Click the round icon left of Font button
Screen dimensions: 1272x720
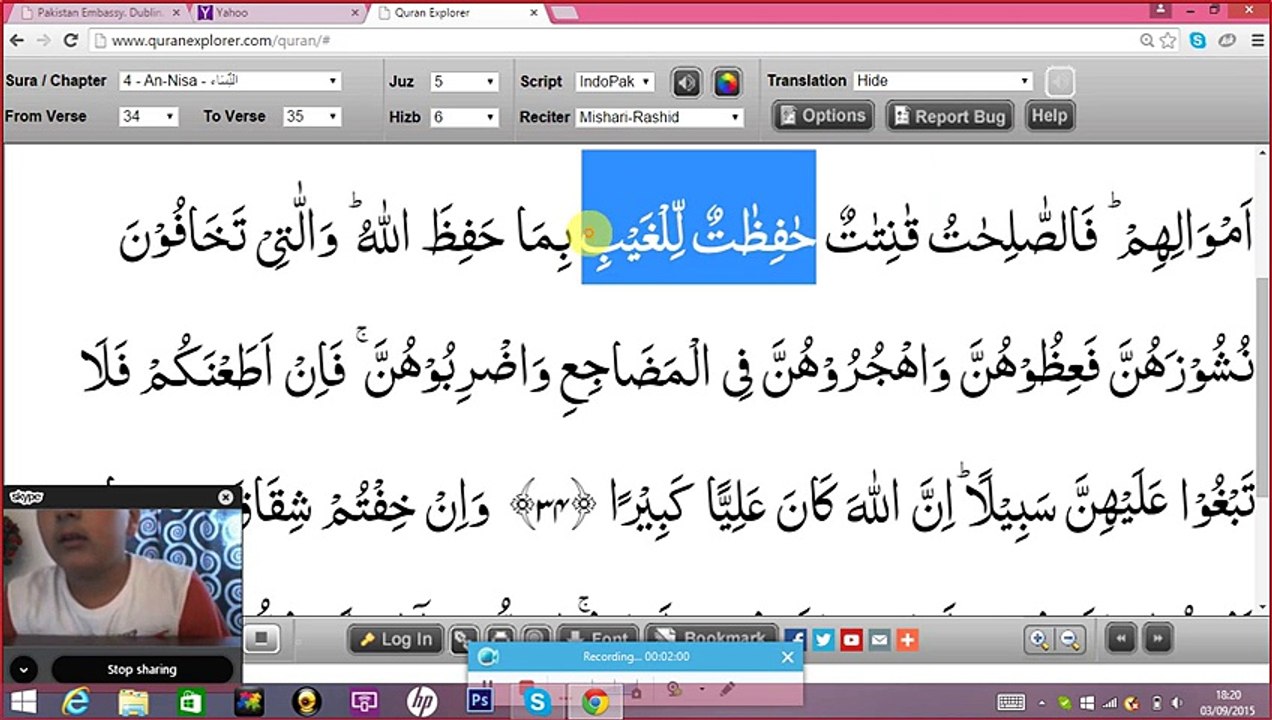coord(536,639)
